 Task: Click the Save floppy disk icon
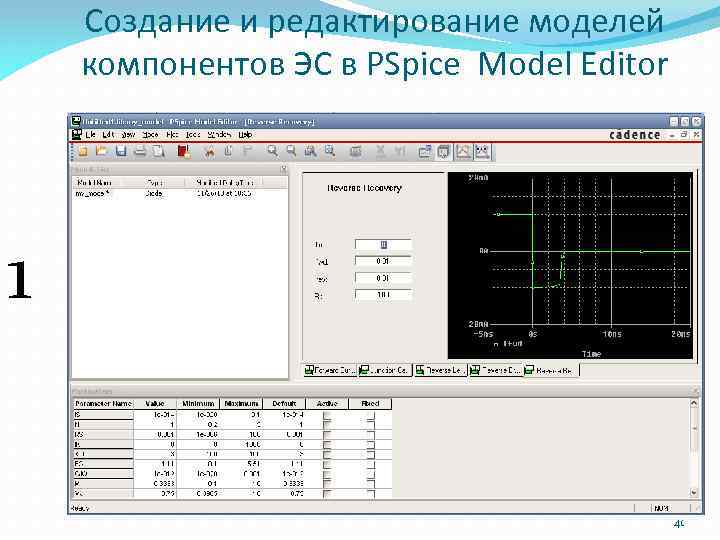(121, 151)
